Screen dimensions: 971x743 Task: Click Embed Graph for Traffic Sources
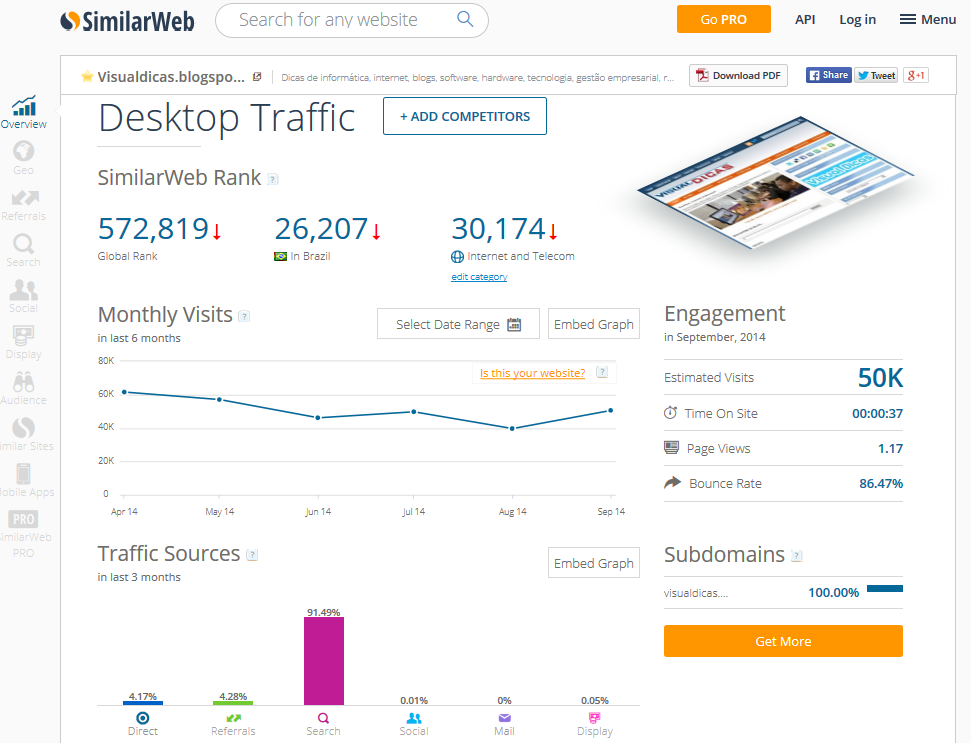click(x=594, y=563)
